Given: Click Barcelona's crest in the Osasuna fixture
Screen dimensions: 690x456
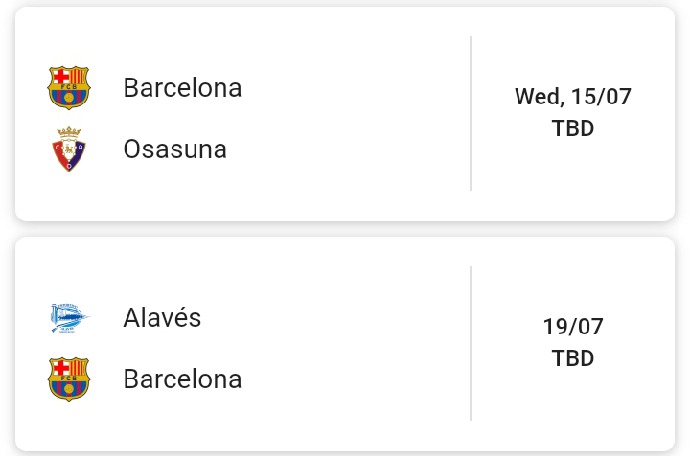Looking at the screenshot, I should coord(69,87).
